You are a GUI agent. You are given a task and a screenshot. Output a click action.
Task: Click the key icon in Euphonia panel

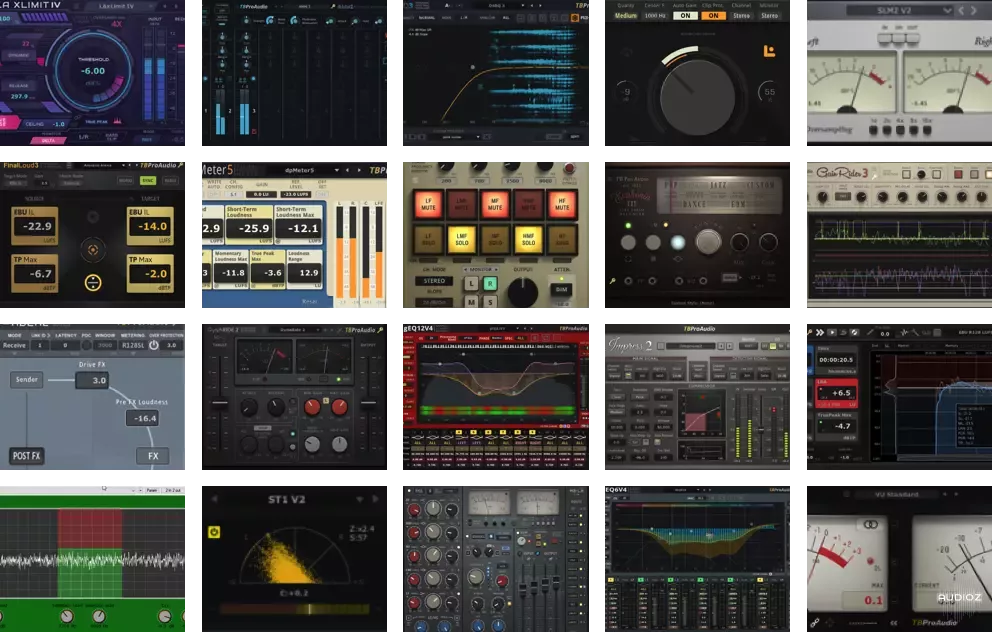(612, 281)
